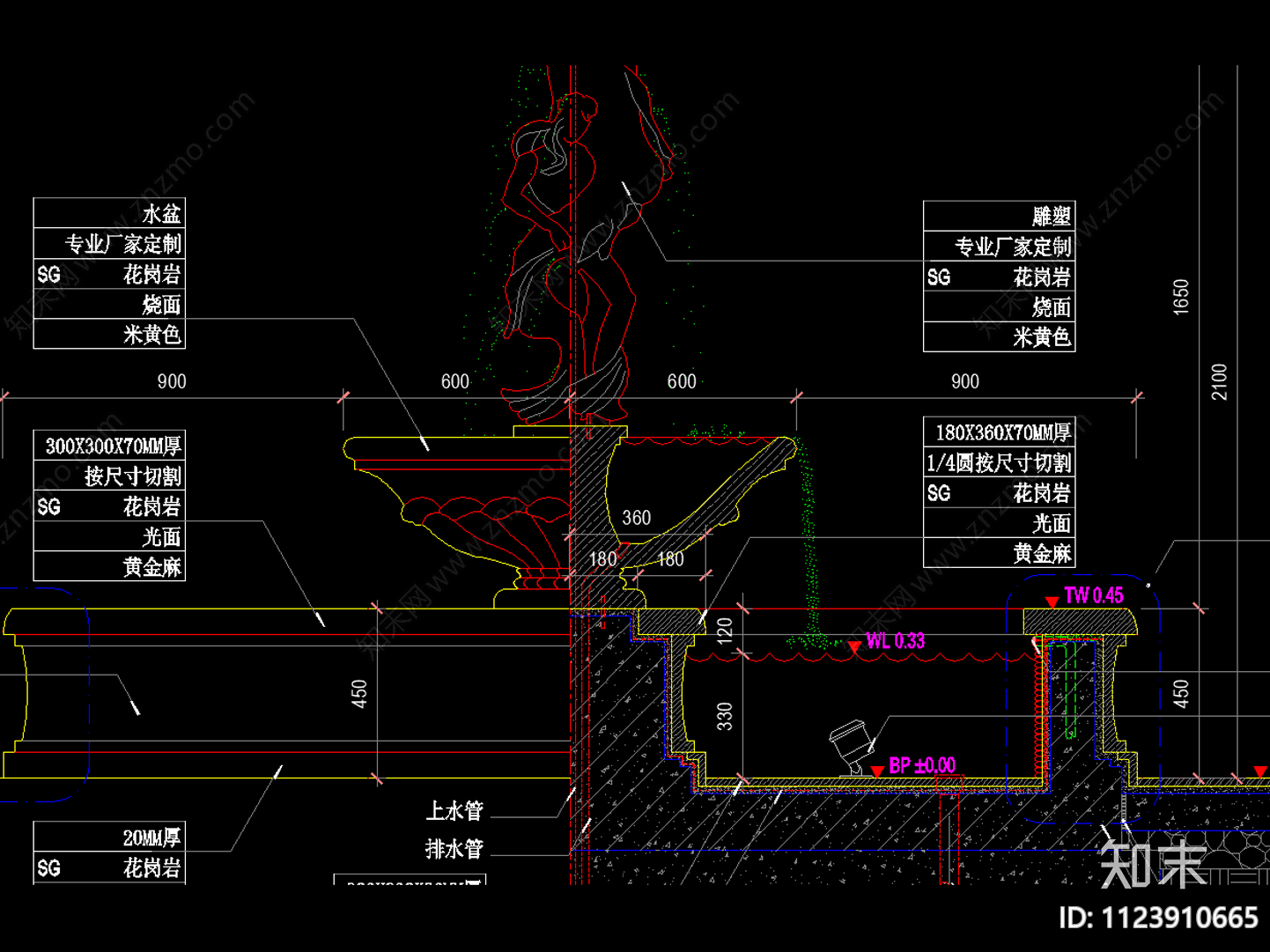1270x952 pixels.
Task: Select 专业厂家定制 in the 雕塑 table
Action: coord(1013,247)
